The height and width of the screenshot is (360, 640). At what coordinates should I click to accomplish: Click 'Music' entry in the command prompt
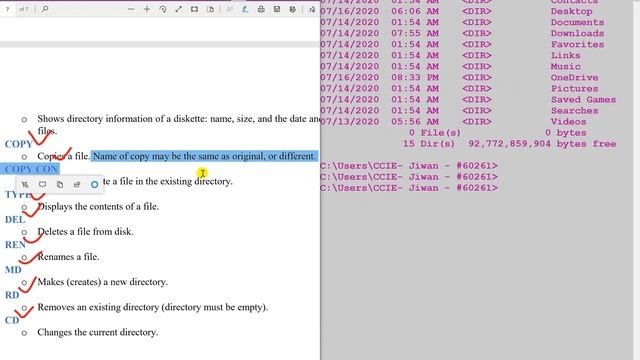tap(565, 67)
